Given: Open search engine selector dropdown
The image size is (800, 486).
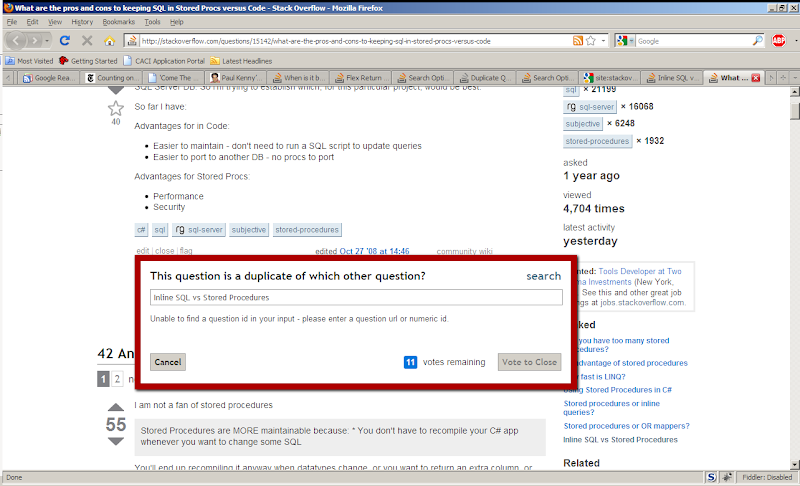Looking at the screenshot, I should click(x=624, y=41).
